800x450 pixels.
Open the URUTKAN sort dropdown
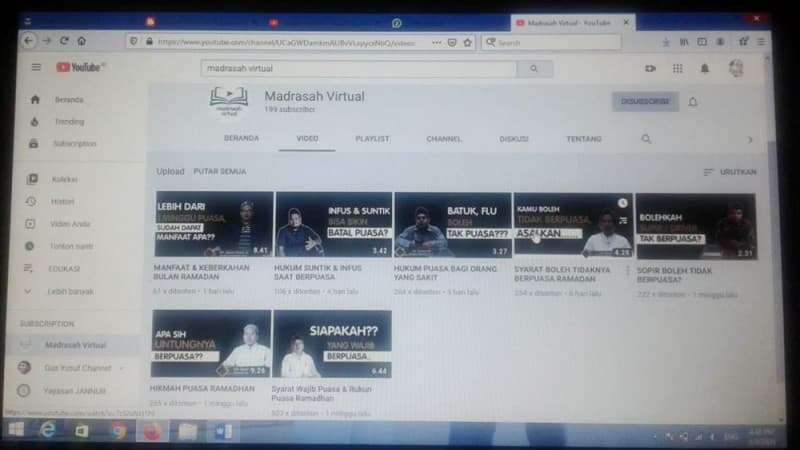[730, 172]
